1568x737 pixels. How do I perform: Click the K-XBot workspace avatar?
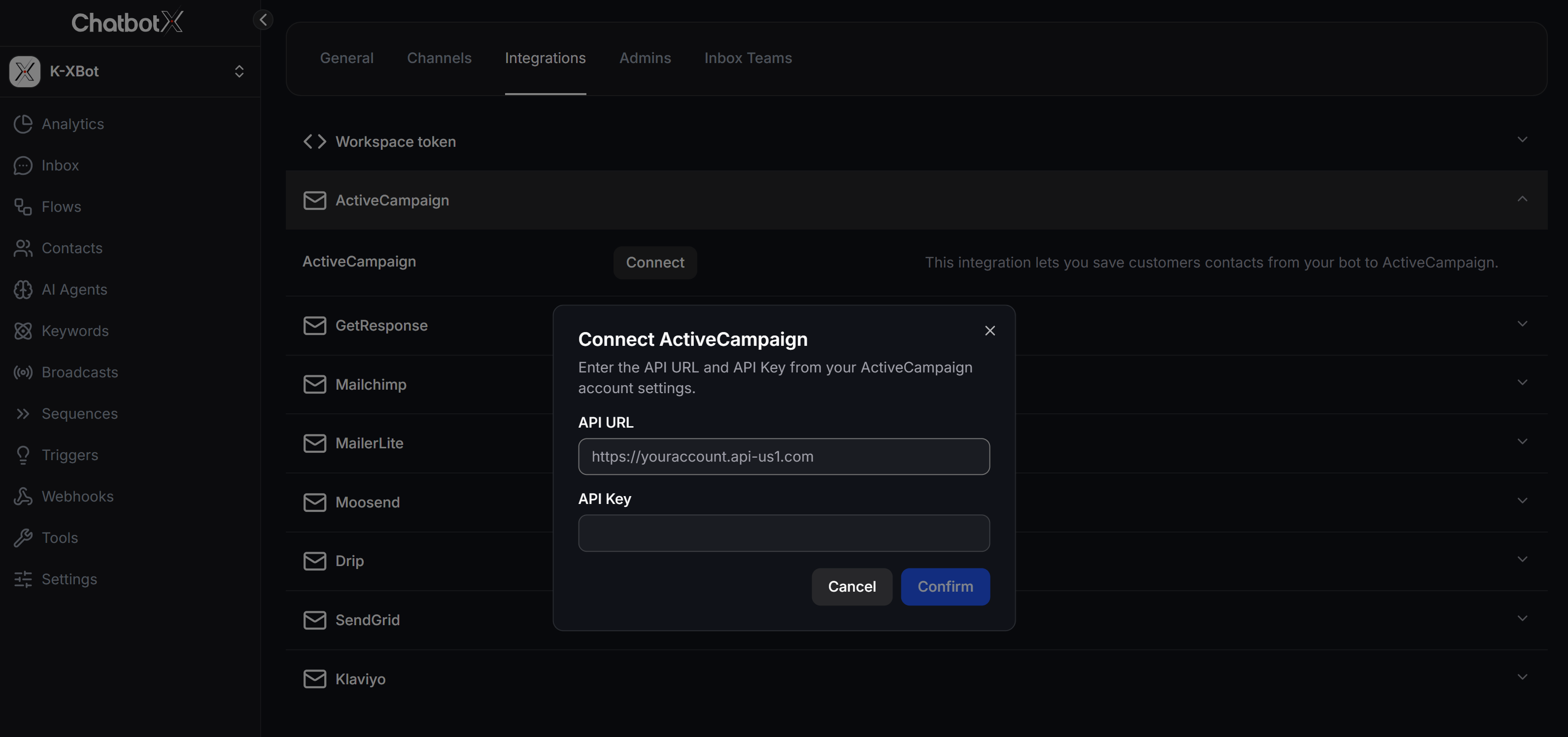(25, 71)
